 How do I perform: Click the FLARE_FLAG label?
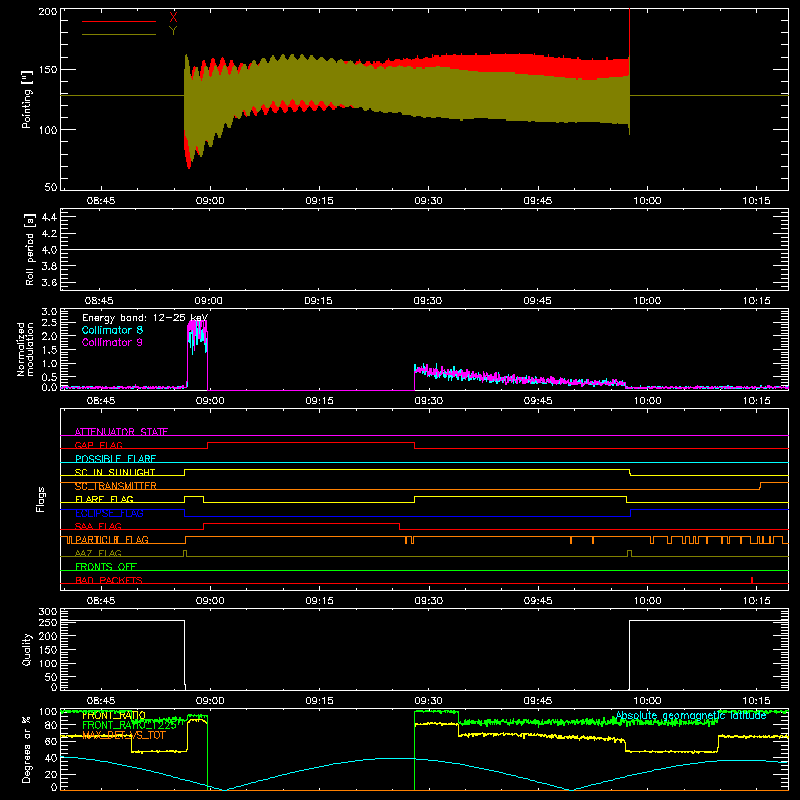104,499
